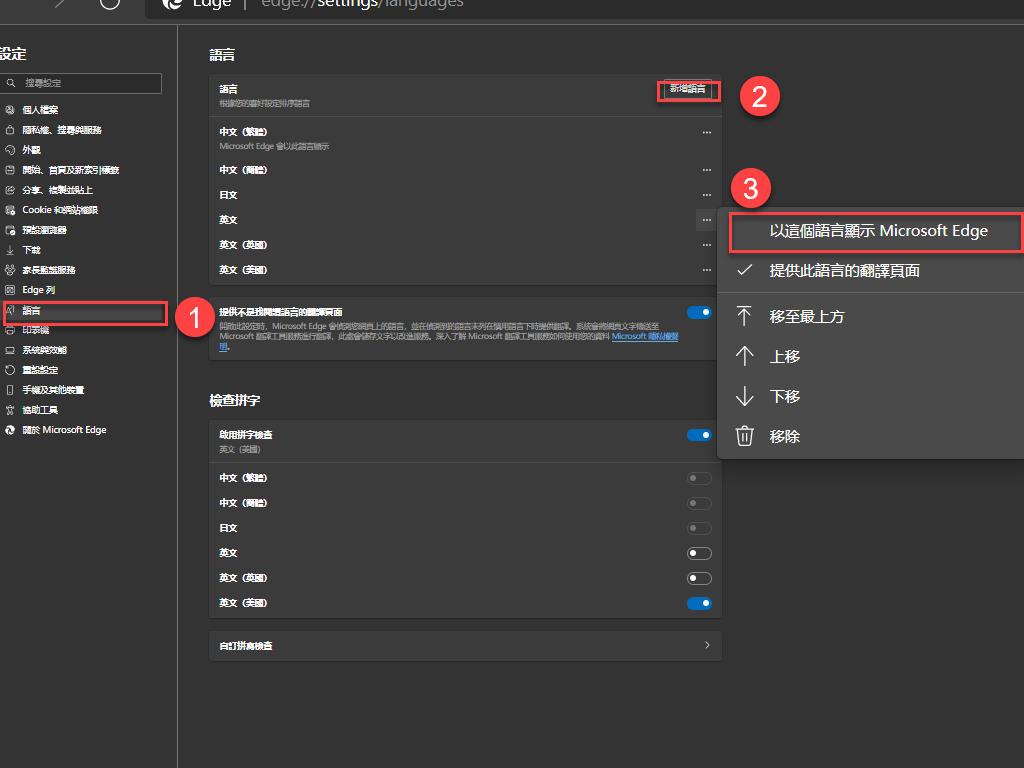Toggle the 啟用拼字檢查 switch
The width and height of the screenshot is (1024, 768).
[x=699, y=436]
